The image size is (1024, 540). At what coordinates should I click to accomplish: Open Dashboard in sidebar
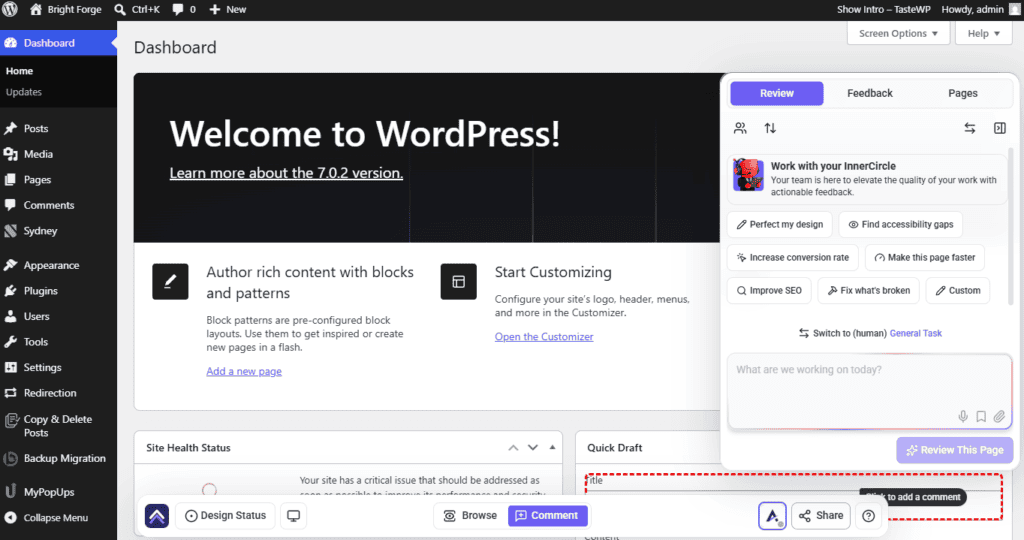click(58, 43)
